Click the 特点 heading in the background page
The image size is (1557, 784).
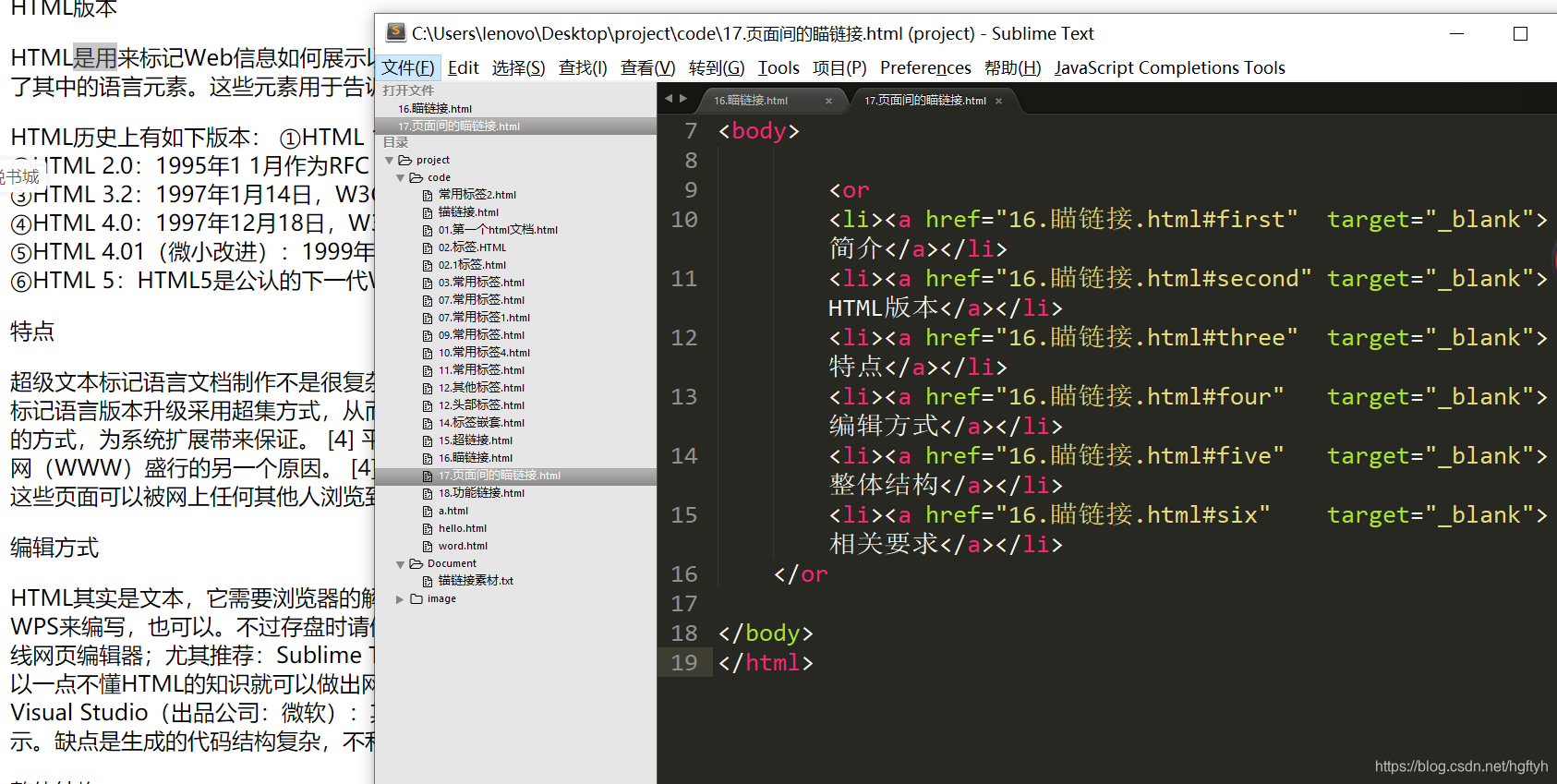pos(32,332)
